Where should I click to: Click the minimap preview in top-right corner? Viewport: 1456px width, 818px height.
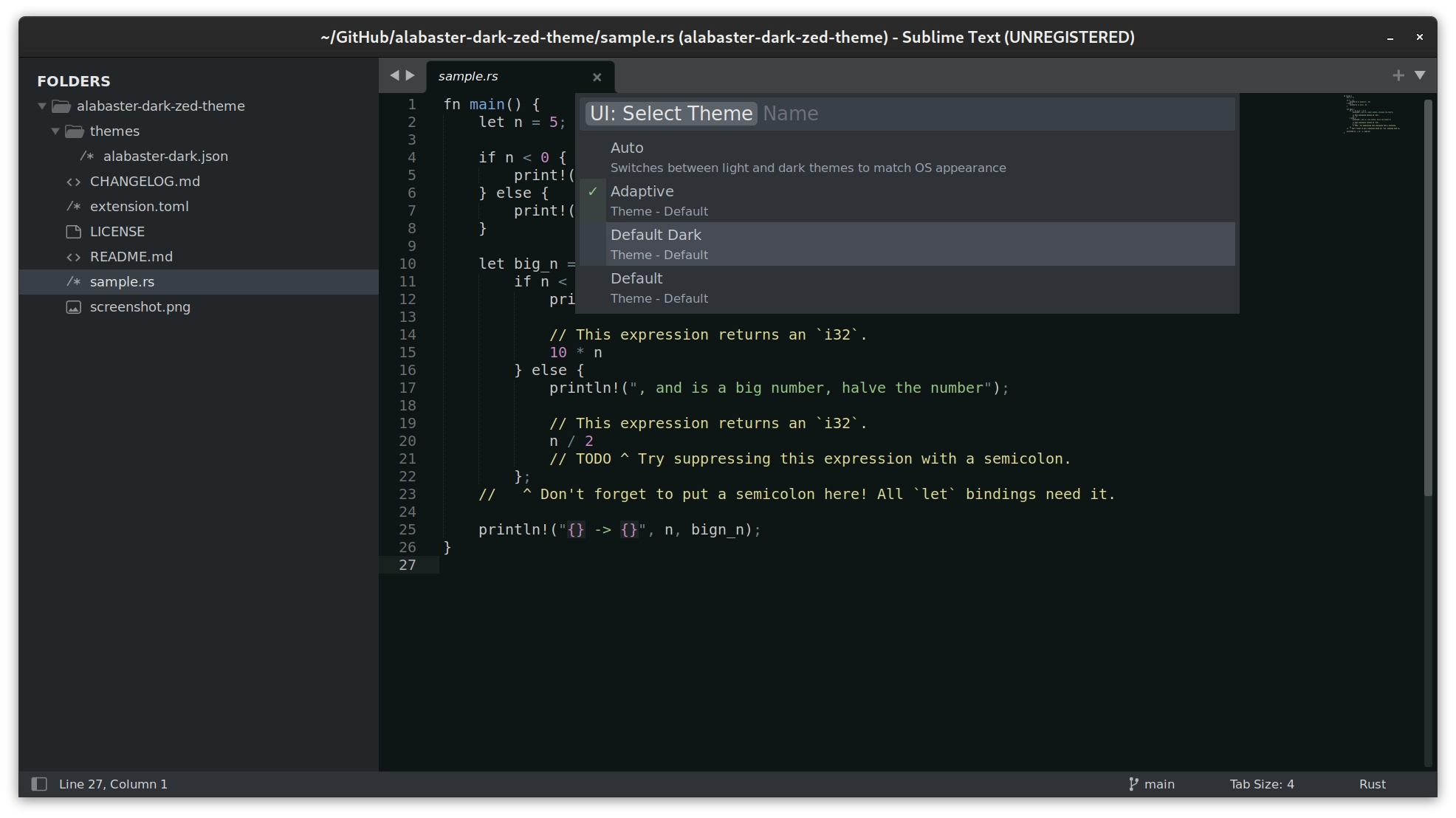click(x=1373, y=117)
